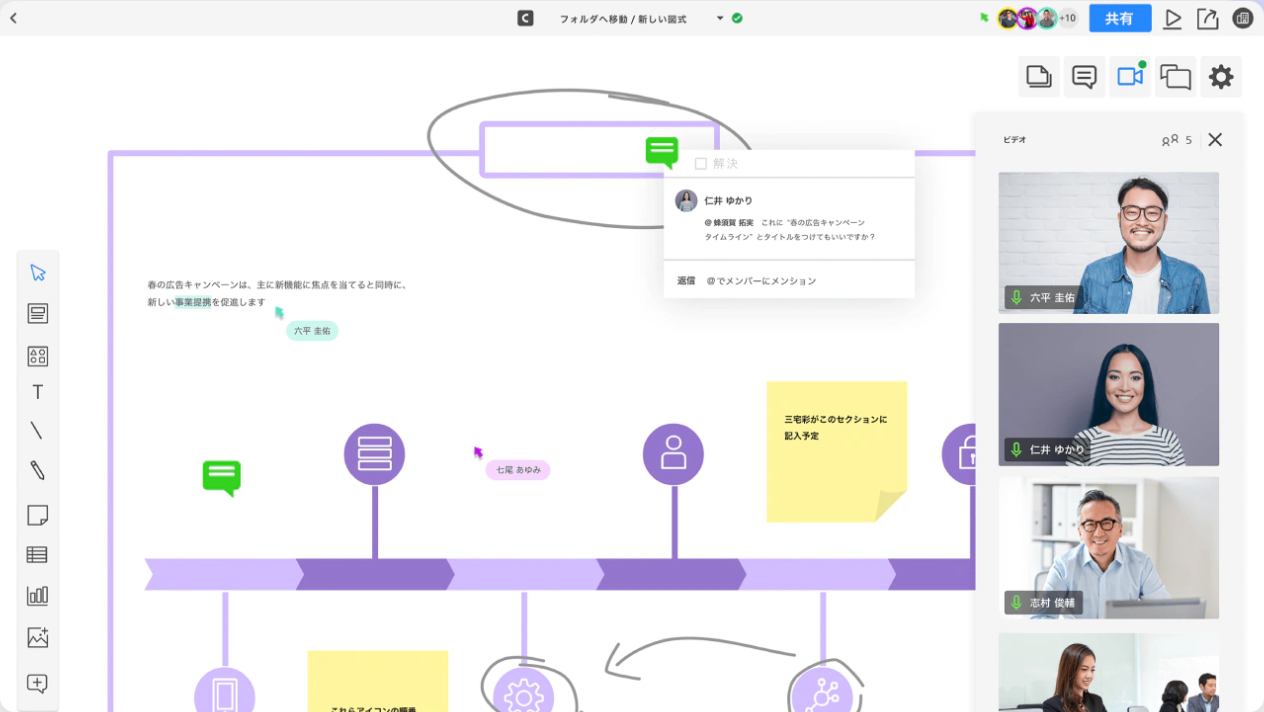Click the blue 共有 share button

pos(1119,18)
